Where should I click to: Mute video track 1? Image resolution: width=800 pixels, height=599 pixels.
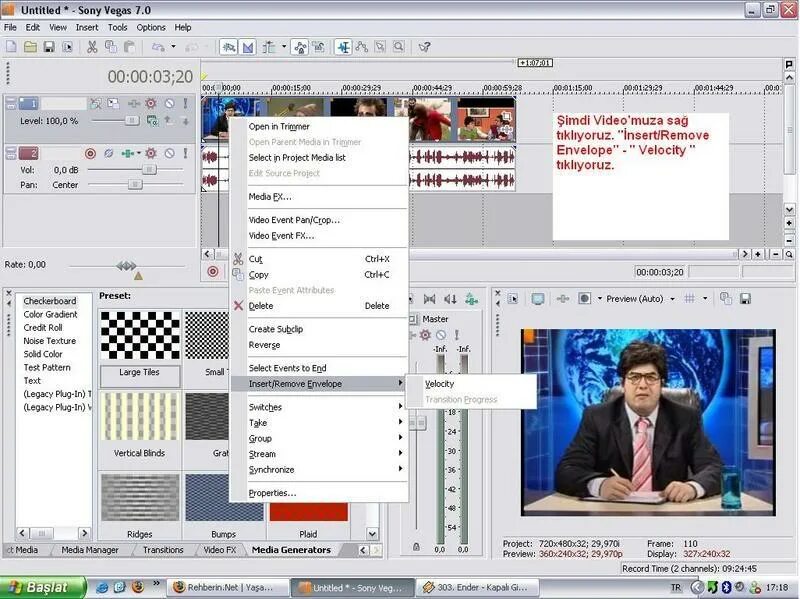point(169,104)
